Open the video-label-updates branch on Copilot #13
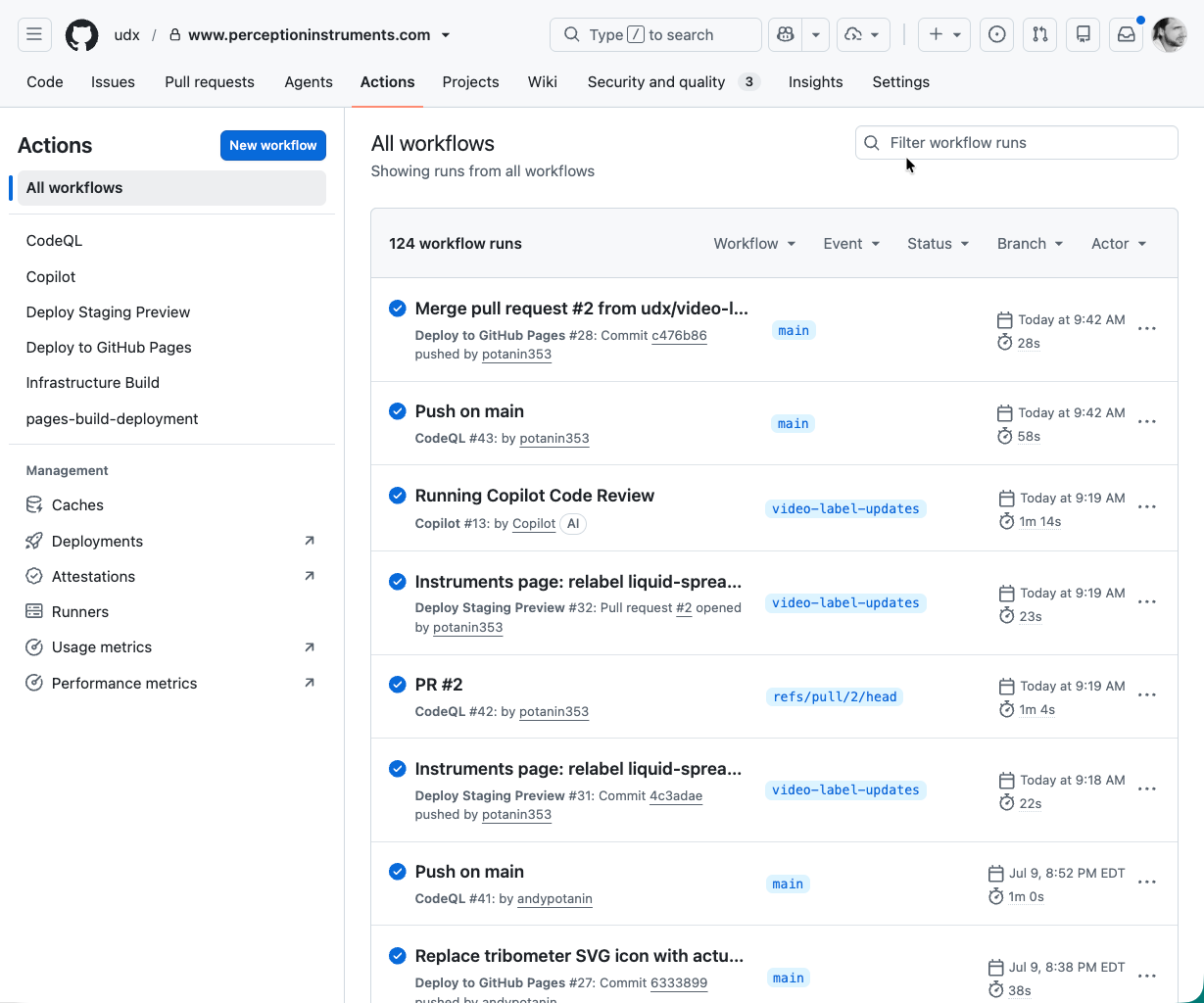The height and width of the screenshot is (1003, 1204). coord(845,509)
